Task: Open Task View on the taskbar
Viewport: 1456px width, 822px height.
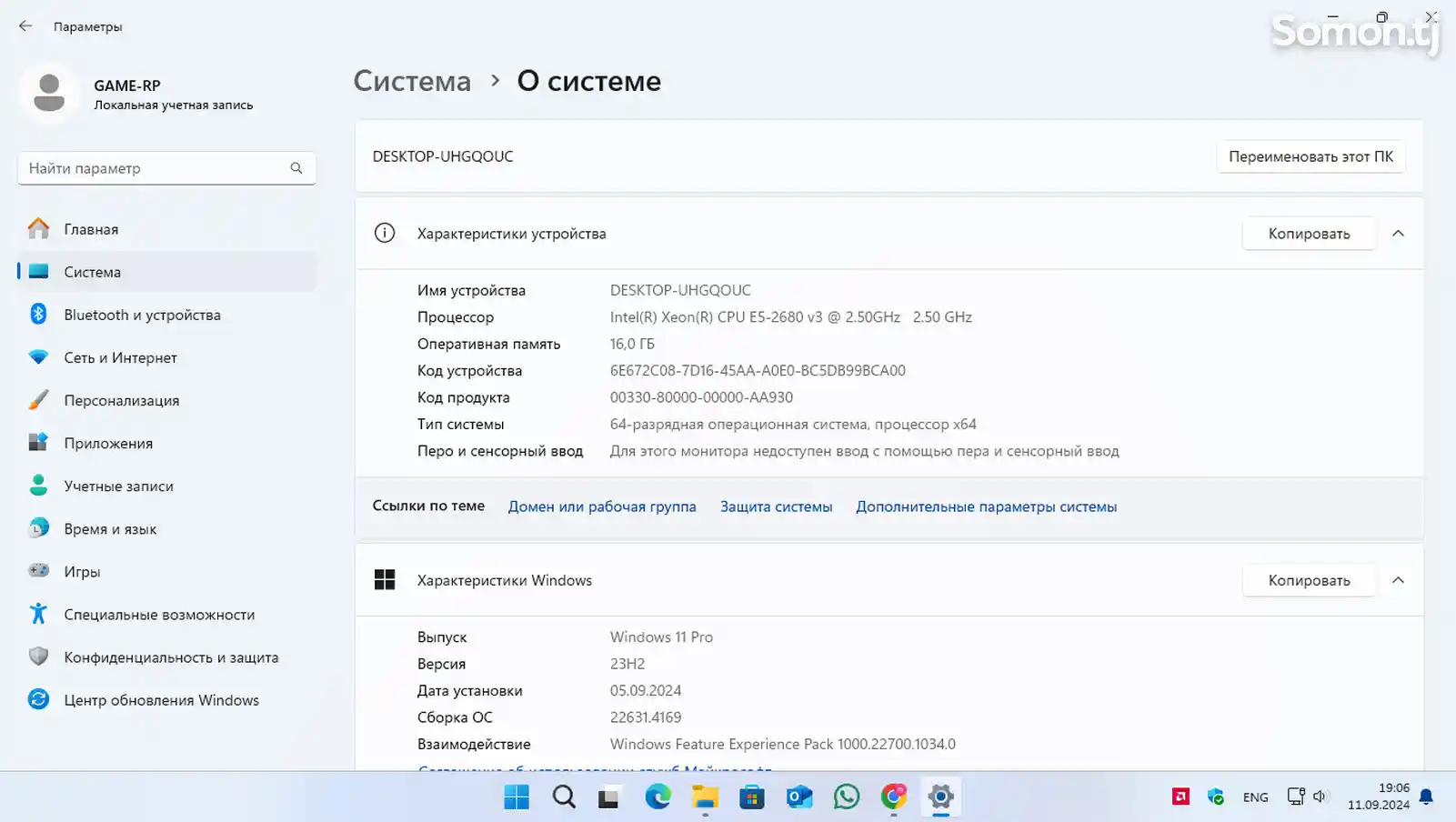Action: (x=608, y=797)
